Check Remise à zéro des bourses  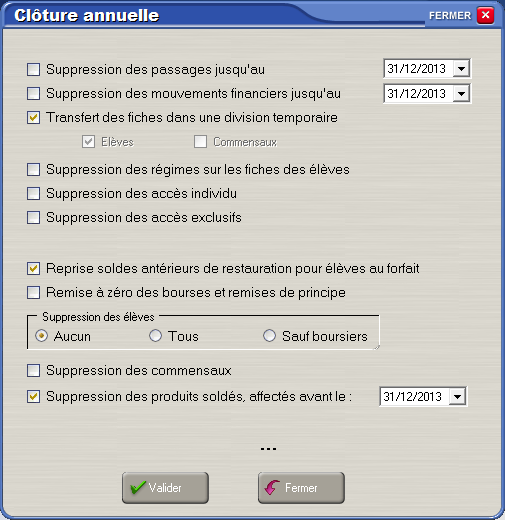pos(33,293)
